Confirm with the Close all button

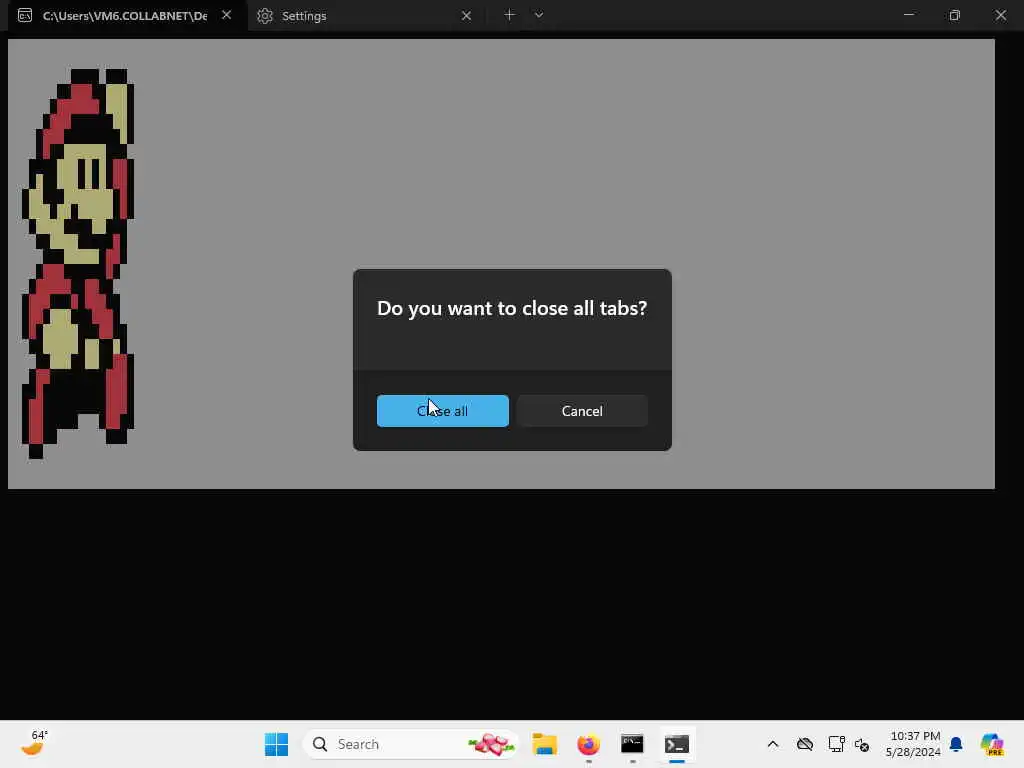point(442,411)
